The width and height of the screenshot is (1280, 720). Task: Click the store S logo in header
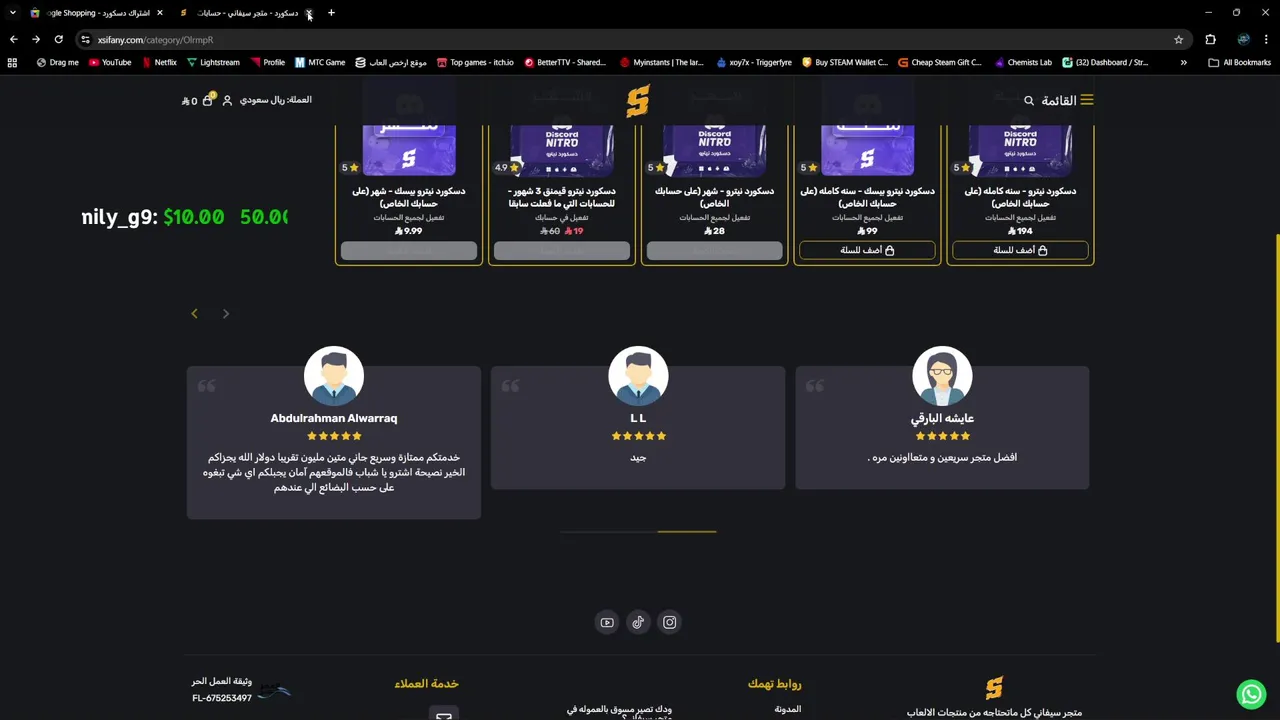[x=638, y=101]
